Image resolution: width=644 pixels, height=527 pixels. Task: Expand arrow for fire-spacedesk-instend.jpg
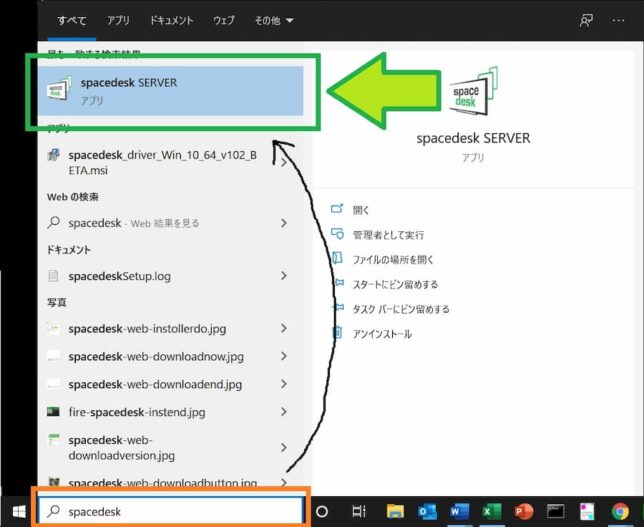point(284,412)
